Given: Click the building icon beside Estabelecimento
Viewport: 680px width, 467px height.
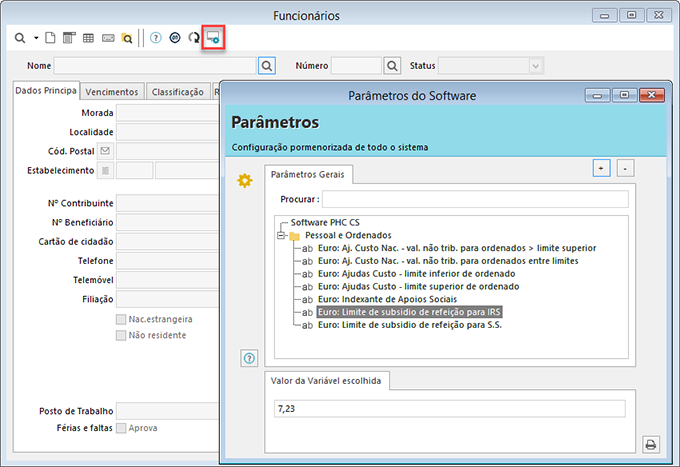Looking at the screenshot, I should [x=105, y=171].
